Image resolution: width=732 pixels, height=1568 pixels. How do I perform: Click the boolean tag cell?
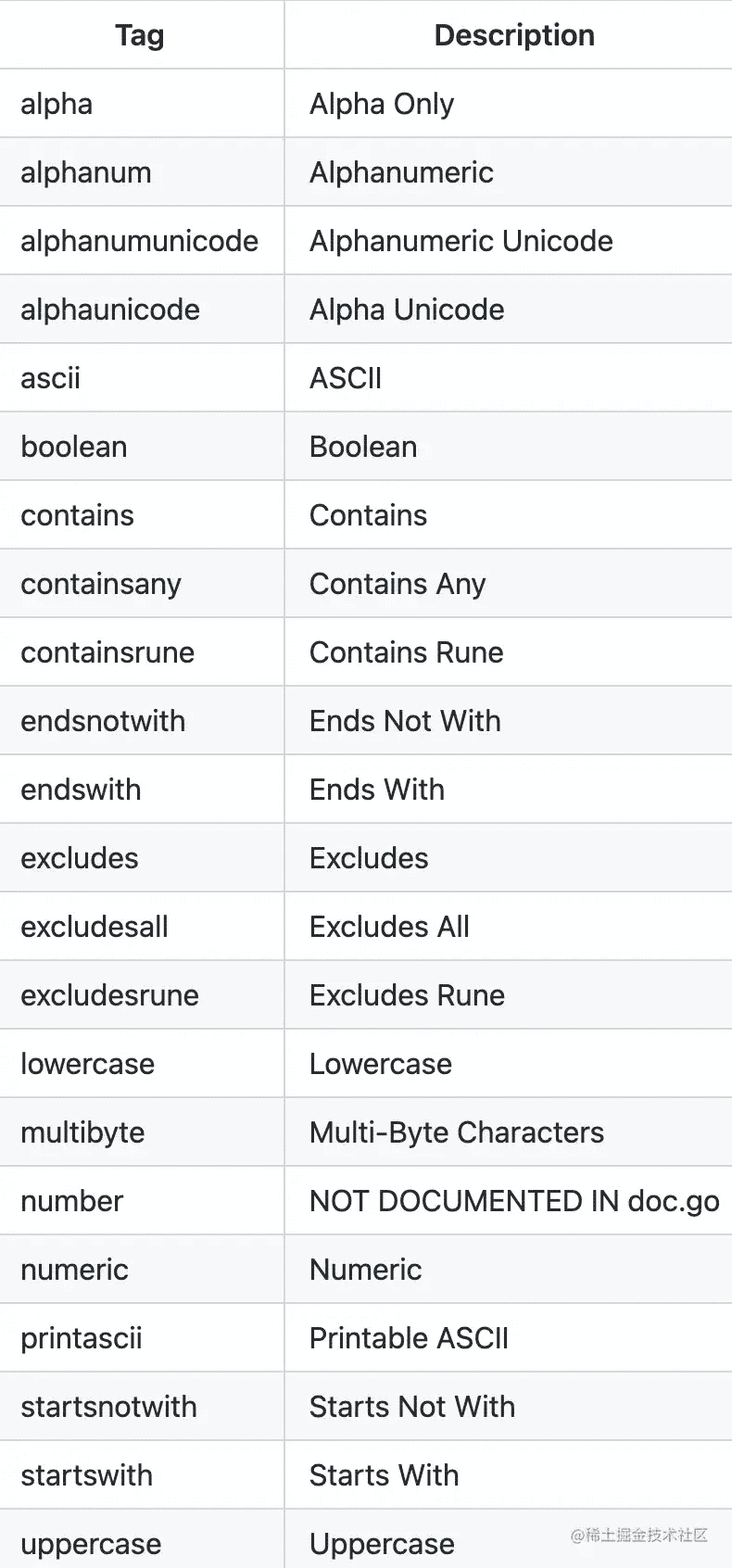(74, 447)
